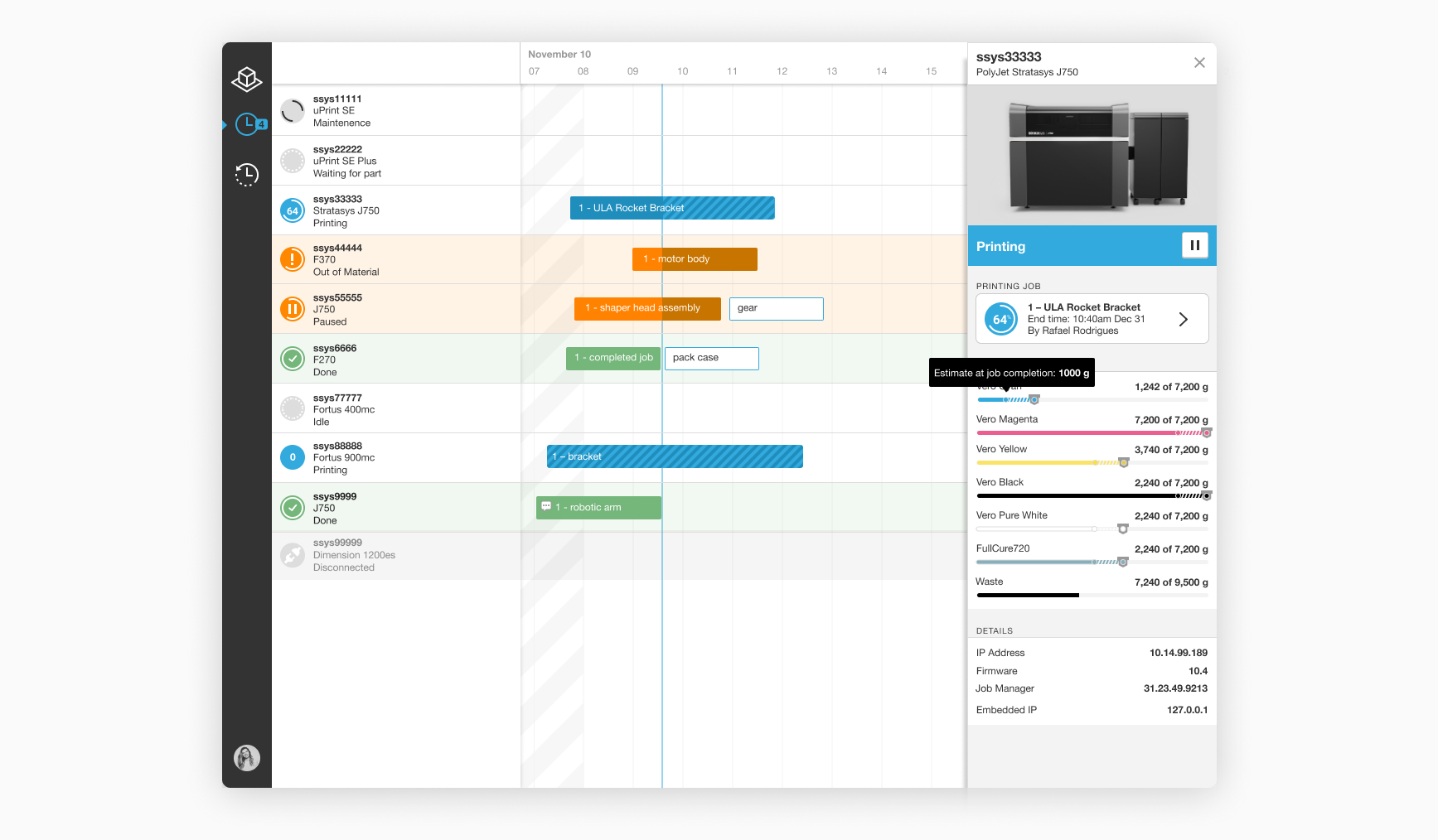Click ssys88888 printing status circle

tap(293, 457)
